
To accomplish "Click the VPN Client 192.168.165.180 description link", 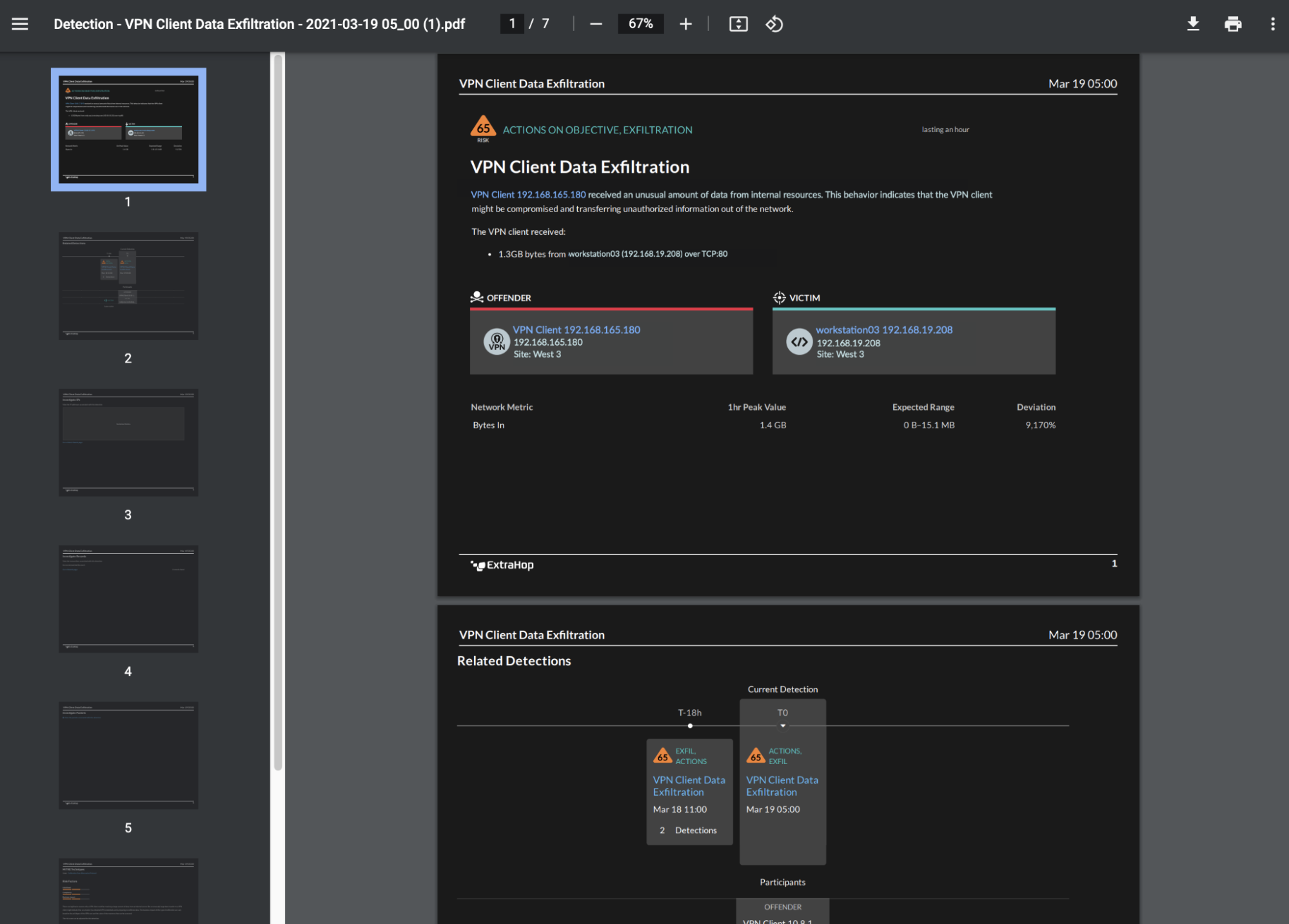I will point(528,195).
